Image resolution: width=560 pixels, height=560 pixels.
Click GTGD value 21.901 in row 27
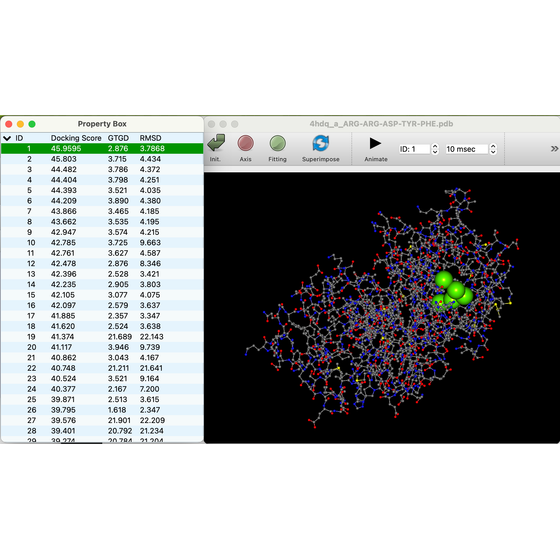(120, 420)
